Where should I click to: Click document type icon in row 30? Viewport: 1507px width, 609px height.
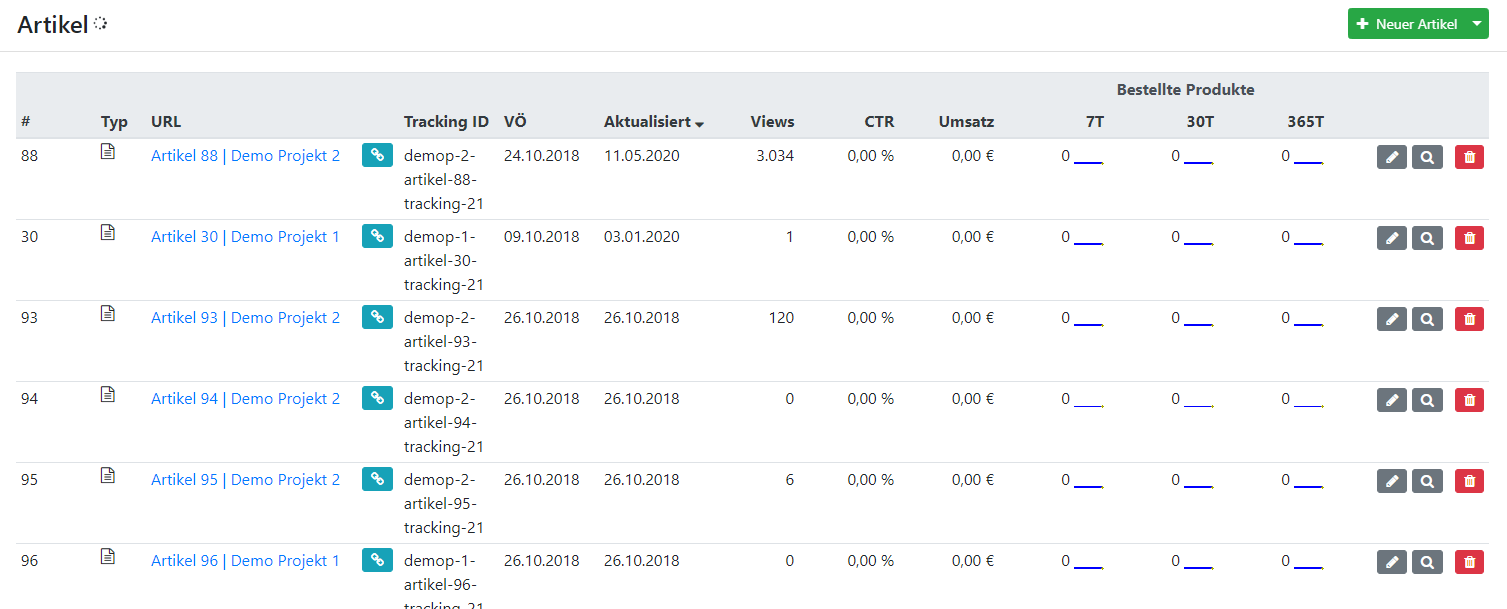(108, 232)
